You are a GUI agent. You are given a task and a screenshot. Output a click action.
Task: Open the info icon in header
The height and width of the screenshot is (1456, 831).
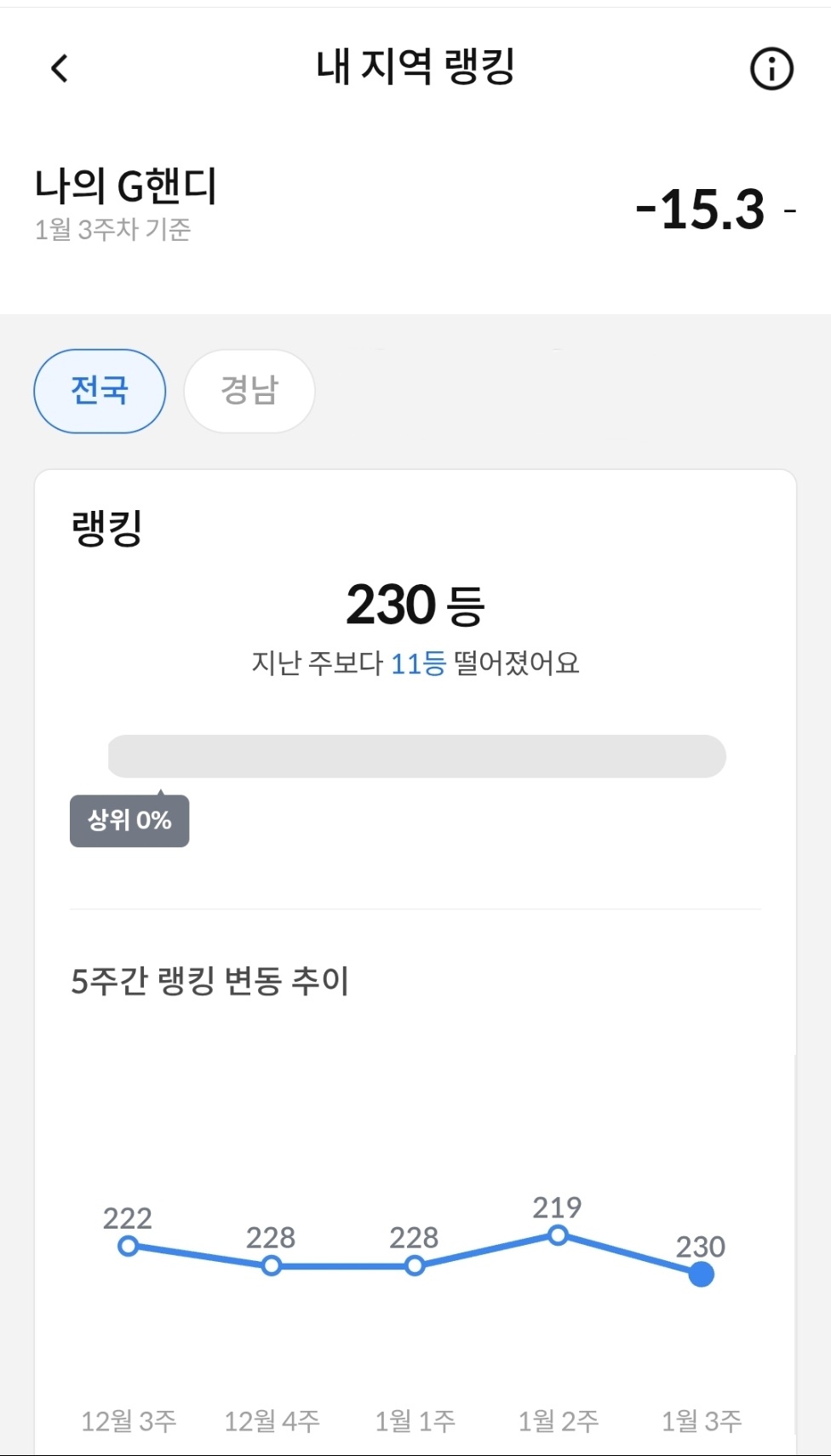pyautogui.click(x=771, y=69)
